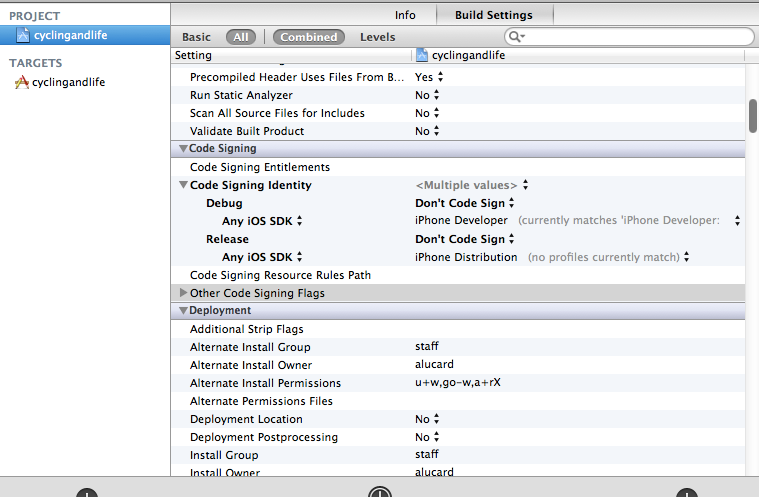This screenshot has height=497, width=759.
Task: Select the cyclingandlife target icon
Action: 22,83
